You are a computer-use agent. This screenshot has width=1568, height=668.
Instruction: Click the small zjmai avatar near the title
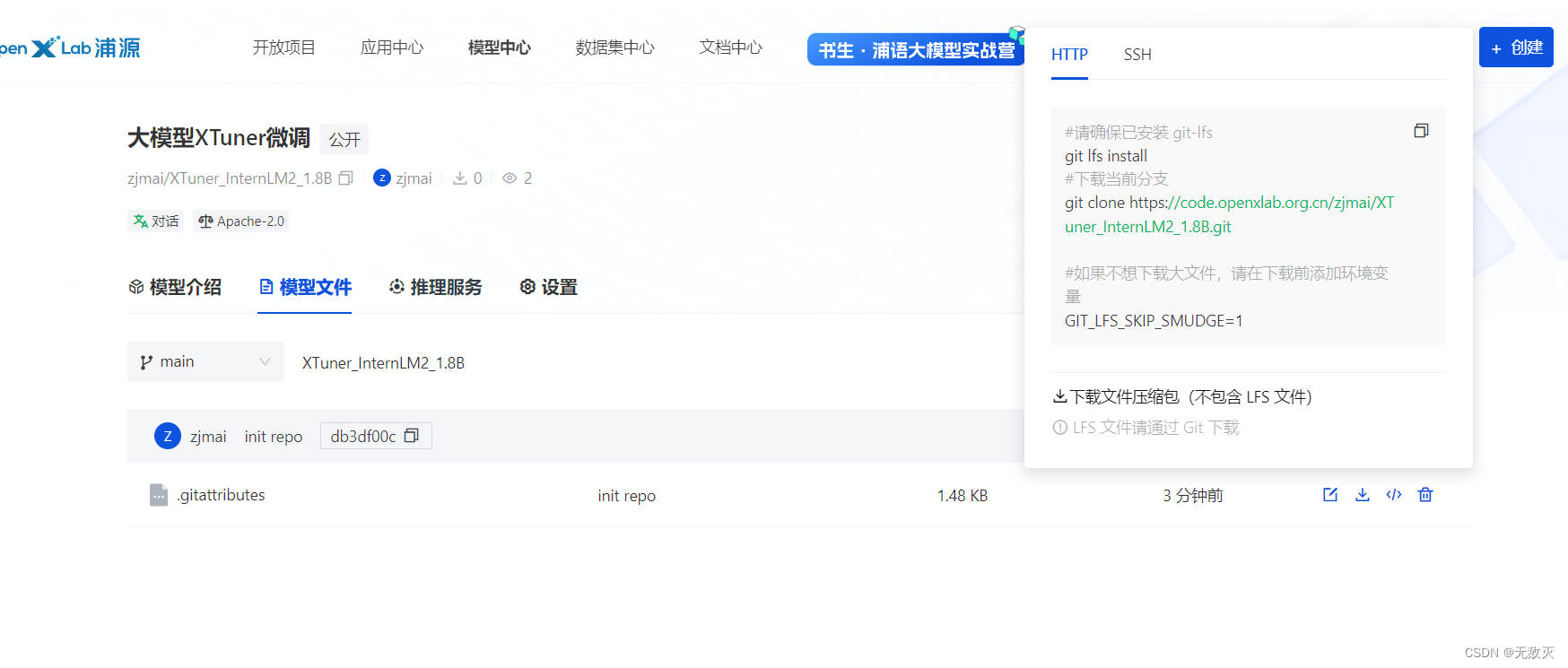[382, 178]
